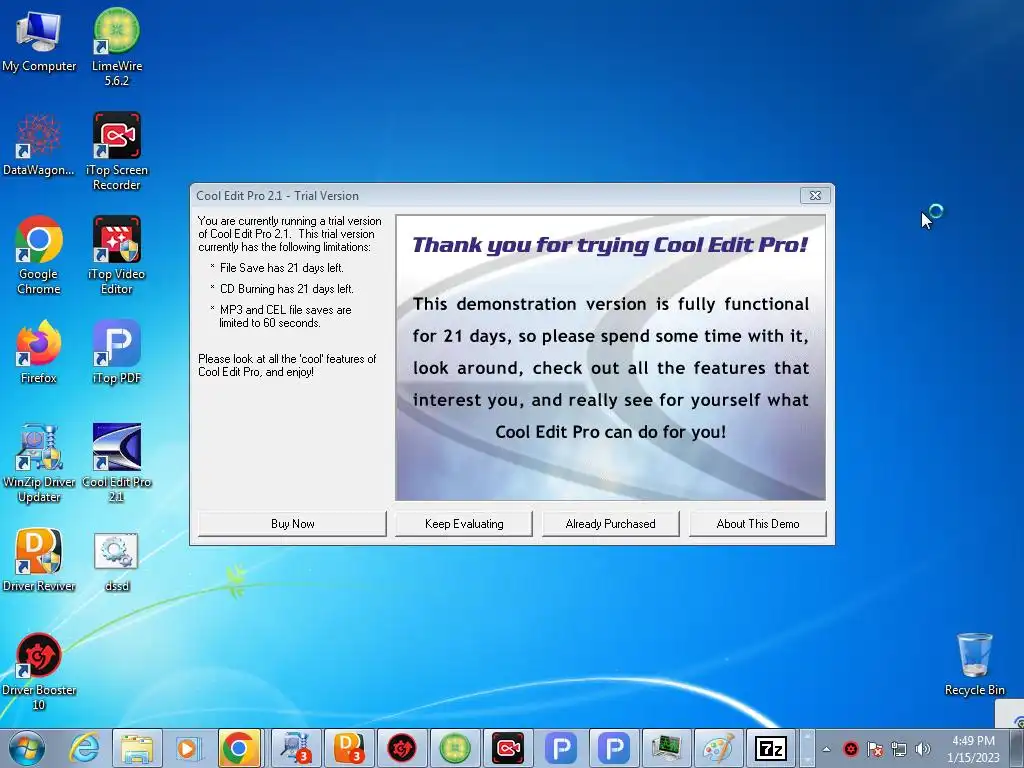Click the 'Cool Edit Pro 2.1 - Trial Version' title
The height and width of the screenshot is (768, 1024).
[x=278, y=195]
